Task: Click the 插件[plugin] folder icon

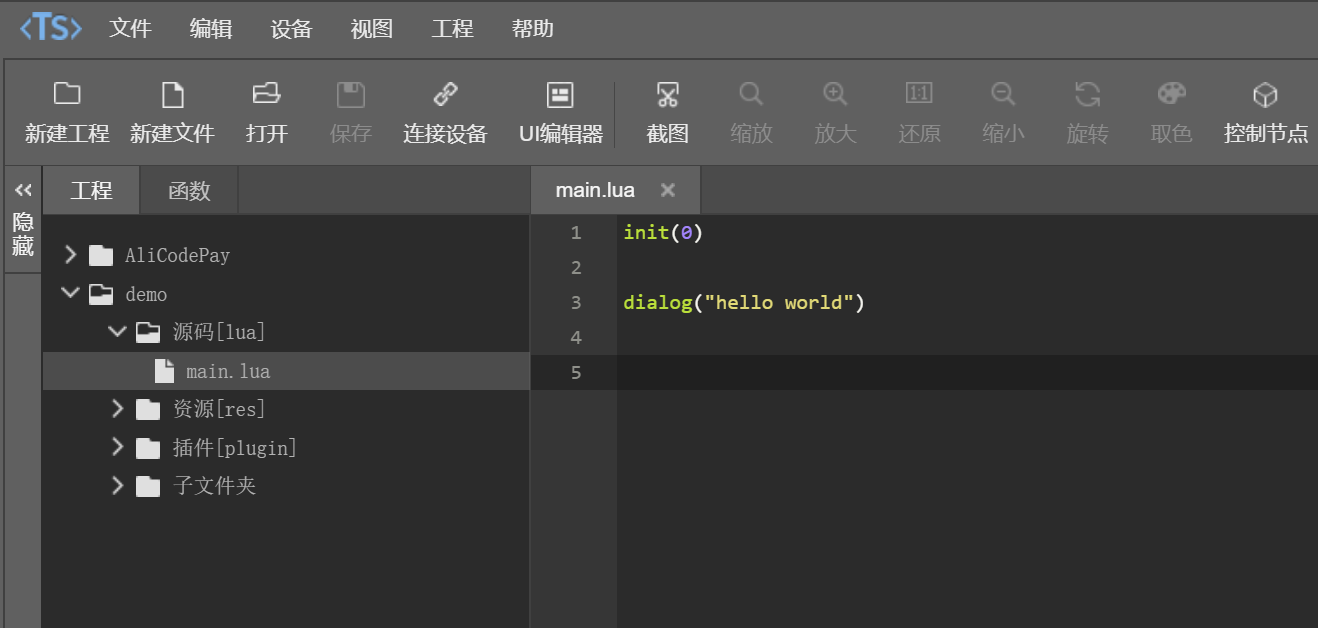Action: [148, 448]
